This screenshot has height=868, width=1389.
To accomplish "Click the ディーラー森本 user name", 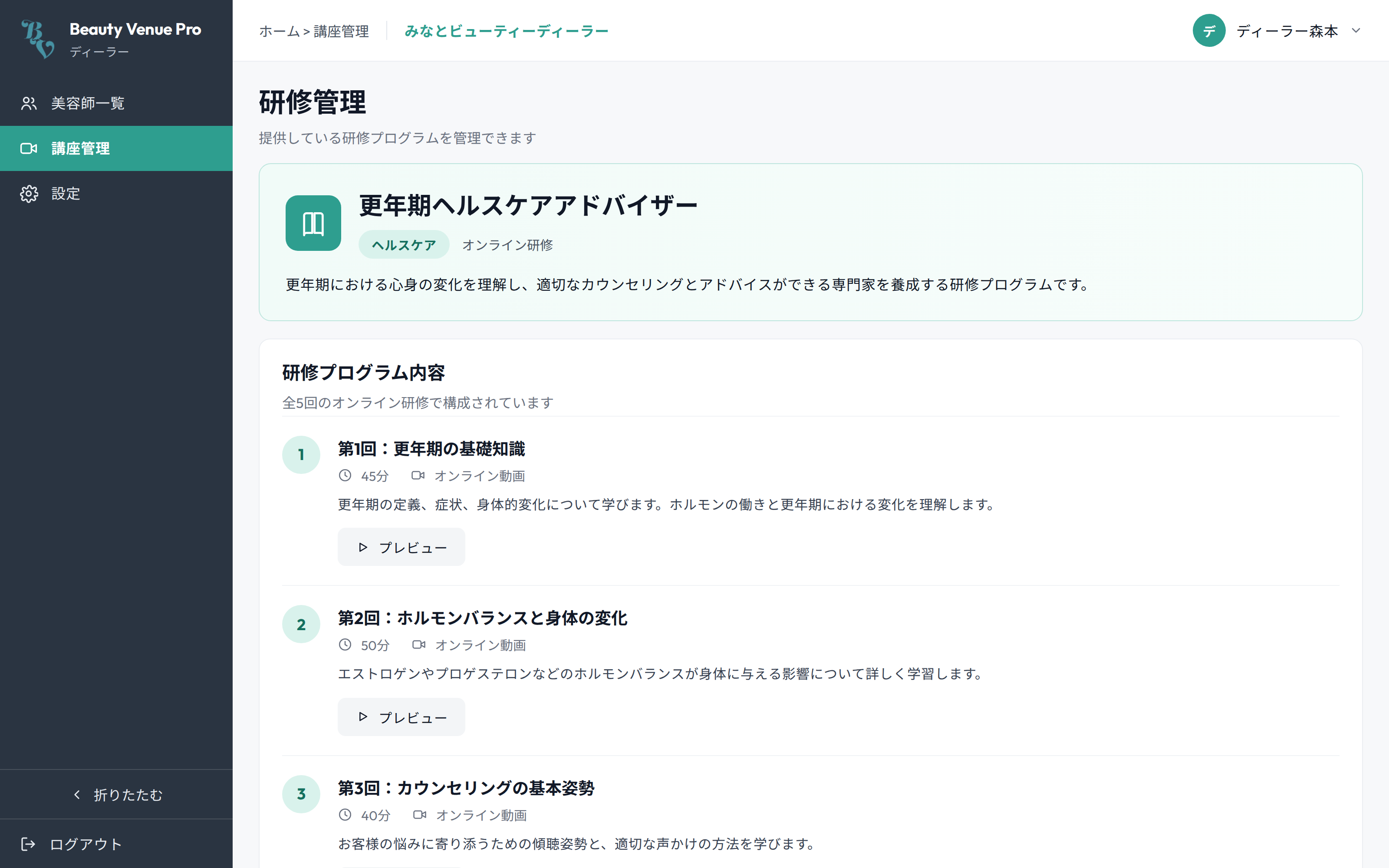I will coord(1287,31).
